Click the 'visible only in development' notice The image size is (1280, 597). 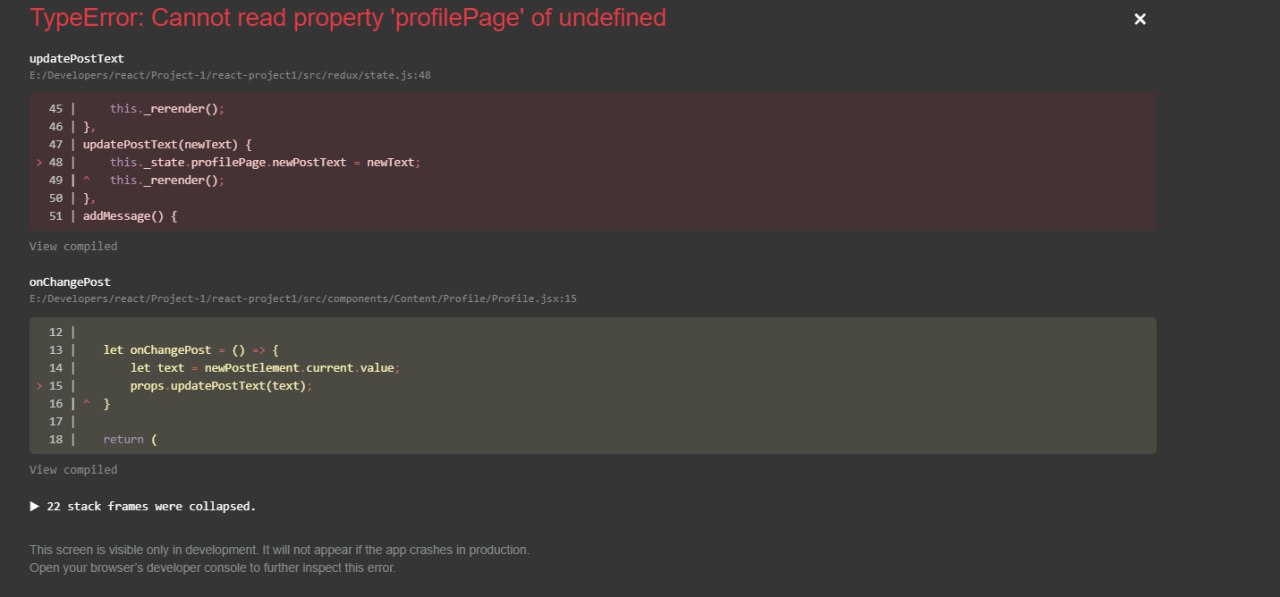279,550
